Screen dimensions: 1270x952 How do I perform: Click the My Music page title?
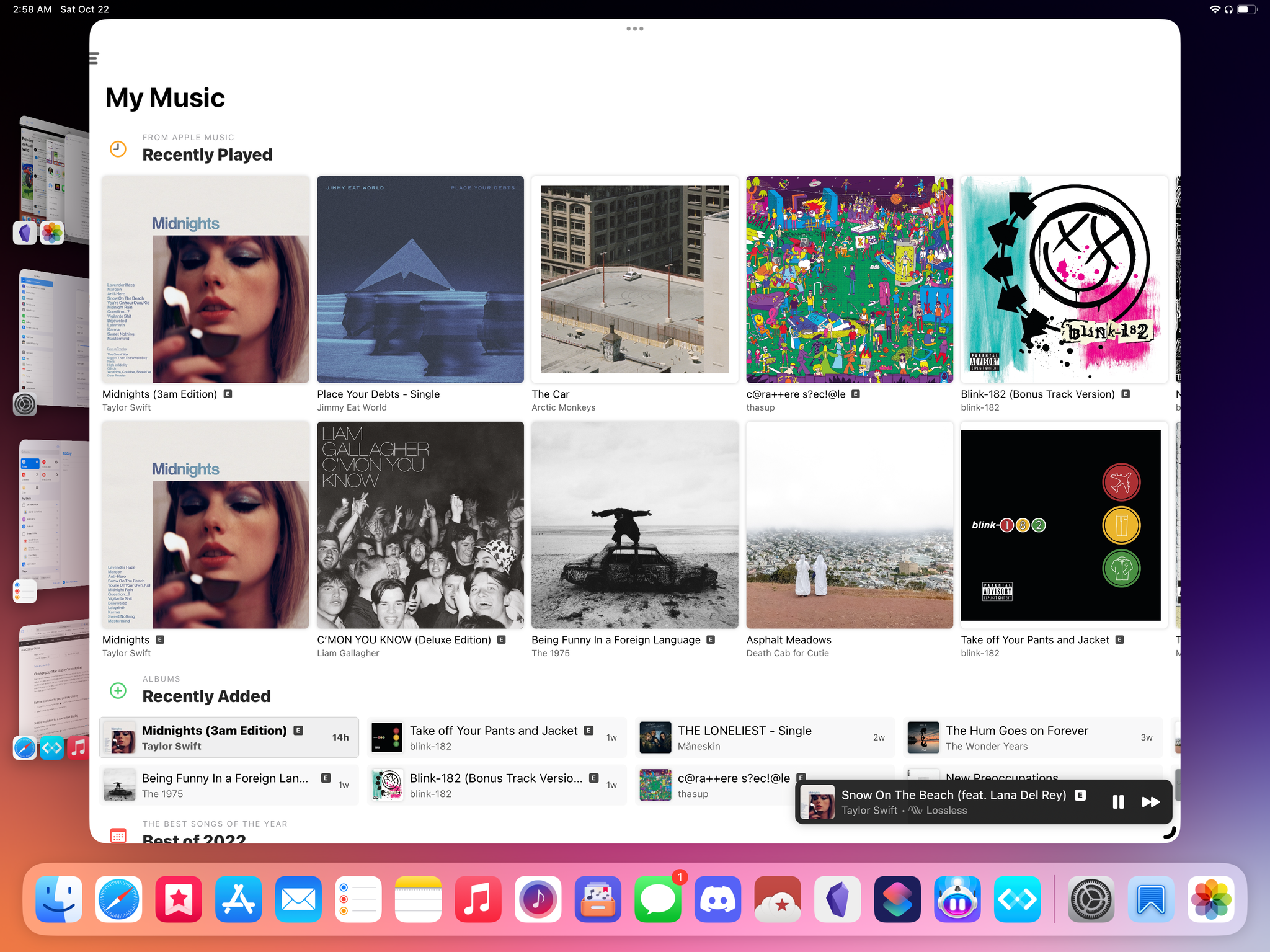pyautogui.click(x=165, y=97)
